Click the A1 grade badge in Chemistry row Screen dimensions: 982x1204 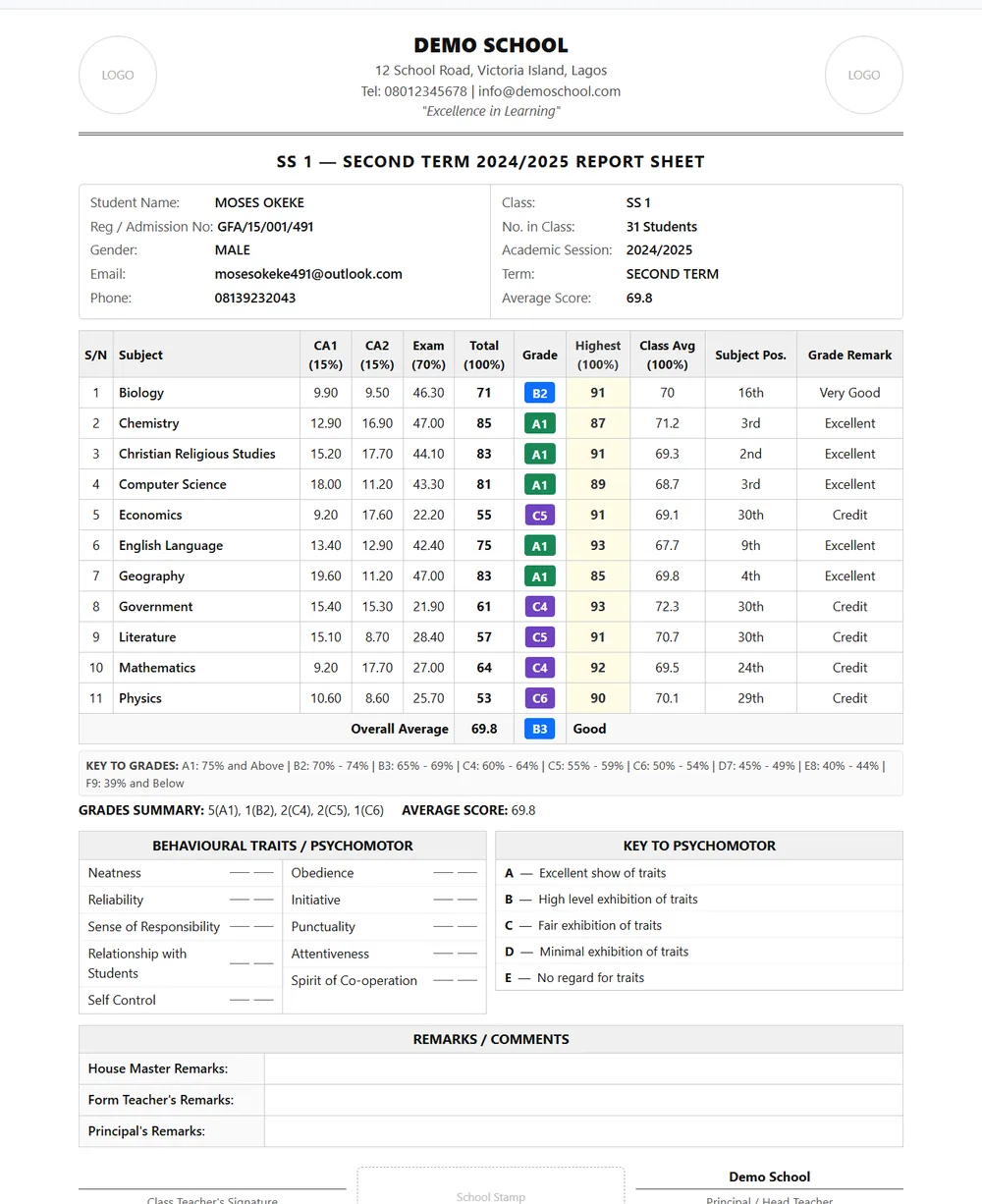click(x=540, y=423)
